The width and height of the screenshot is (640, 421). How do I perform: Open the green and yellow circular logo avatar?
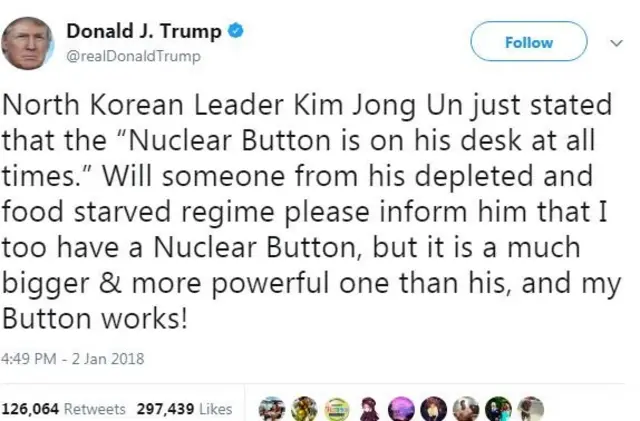(337, 409)
